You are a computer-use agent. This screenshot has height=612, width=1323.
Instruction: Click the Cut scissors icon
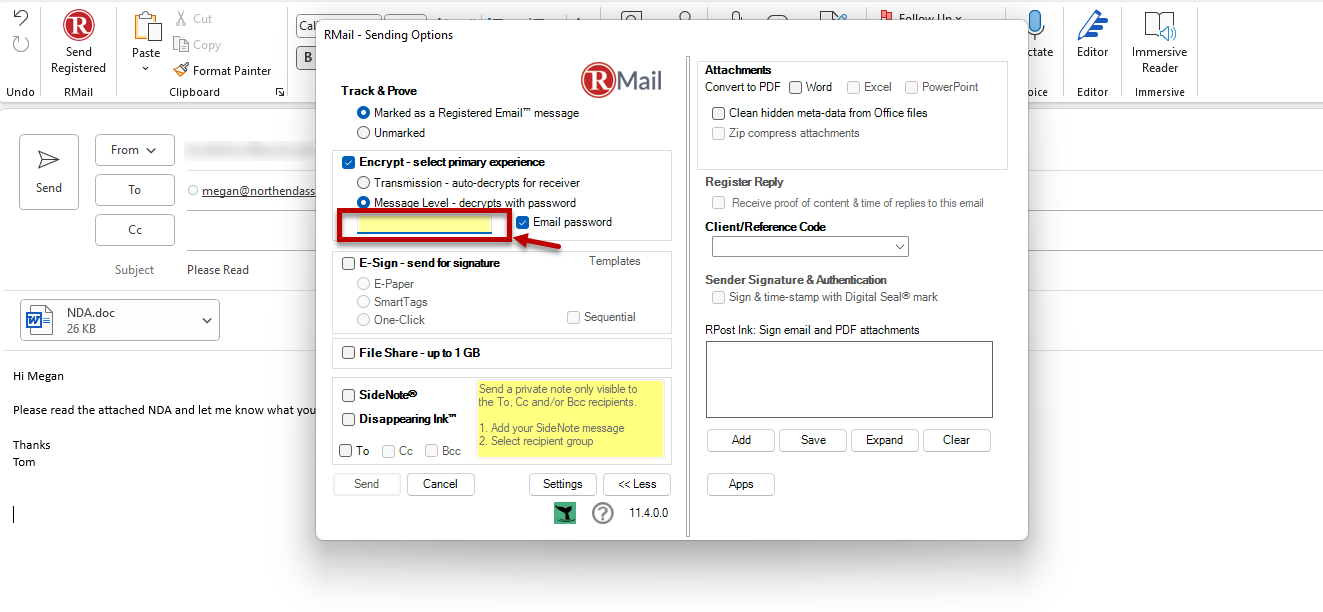[181, 18]
